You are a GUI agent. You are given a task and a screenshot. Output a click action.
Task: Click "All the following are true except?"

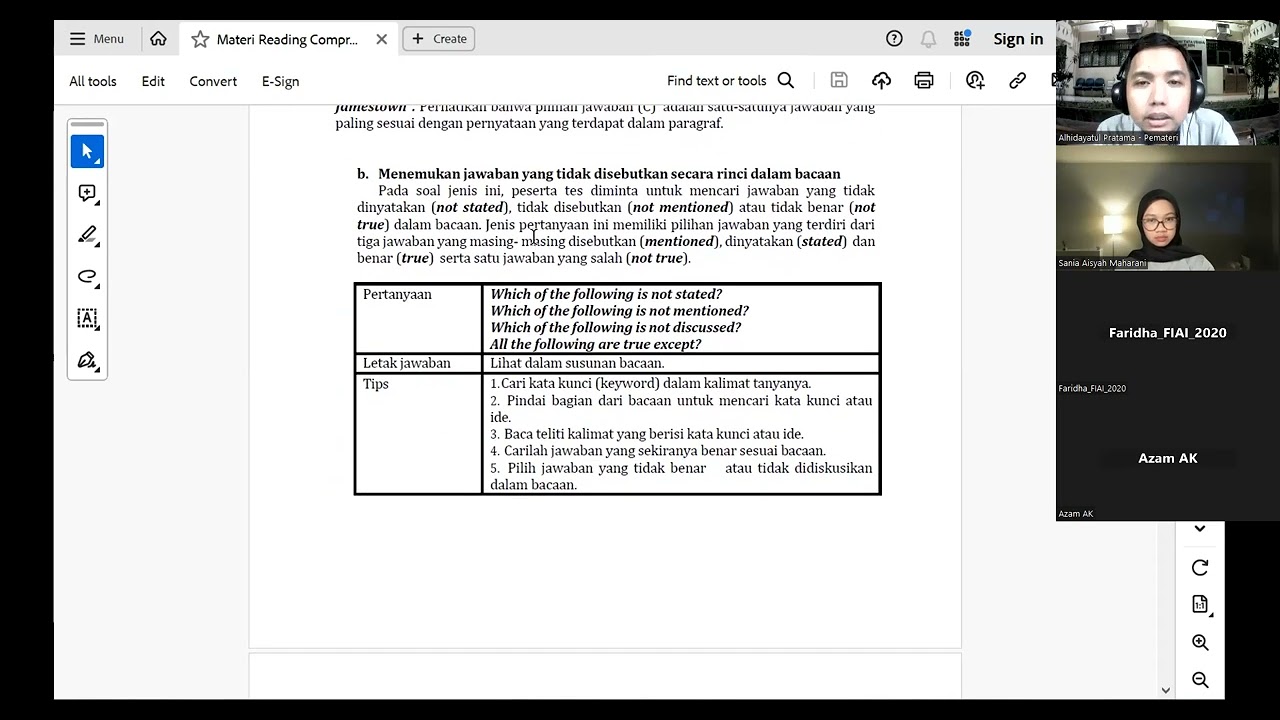595,344
